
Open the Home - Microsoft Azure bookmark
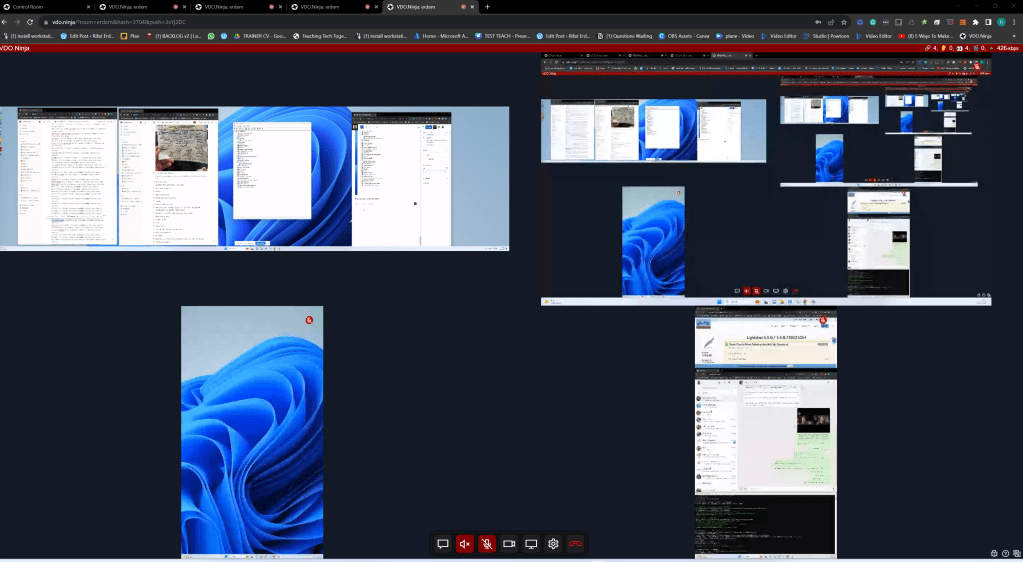(x=442, y=36)
